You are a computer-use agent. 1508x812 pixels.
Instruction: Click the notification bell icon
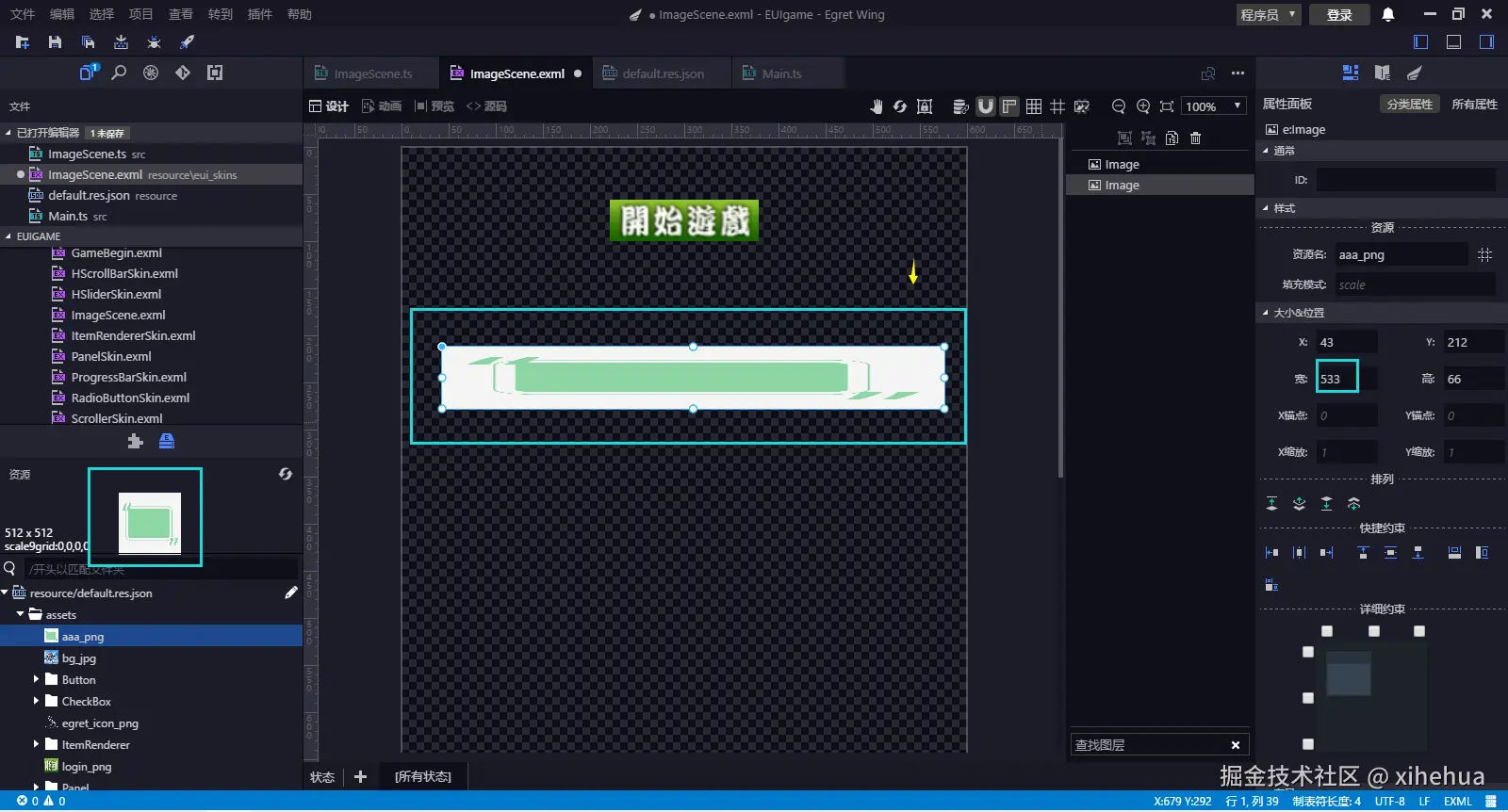(x=1387, y=14)
